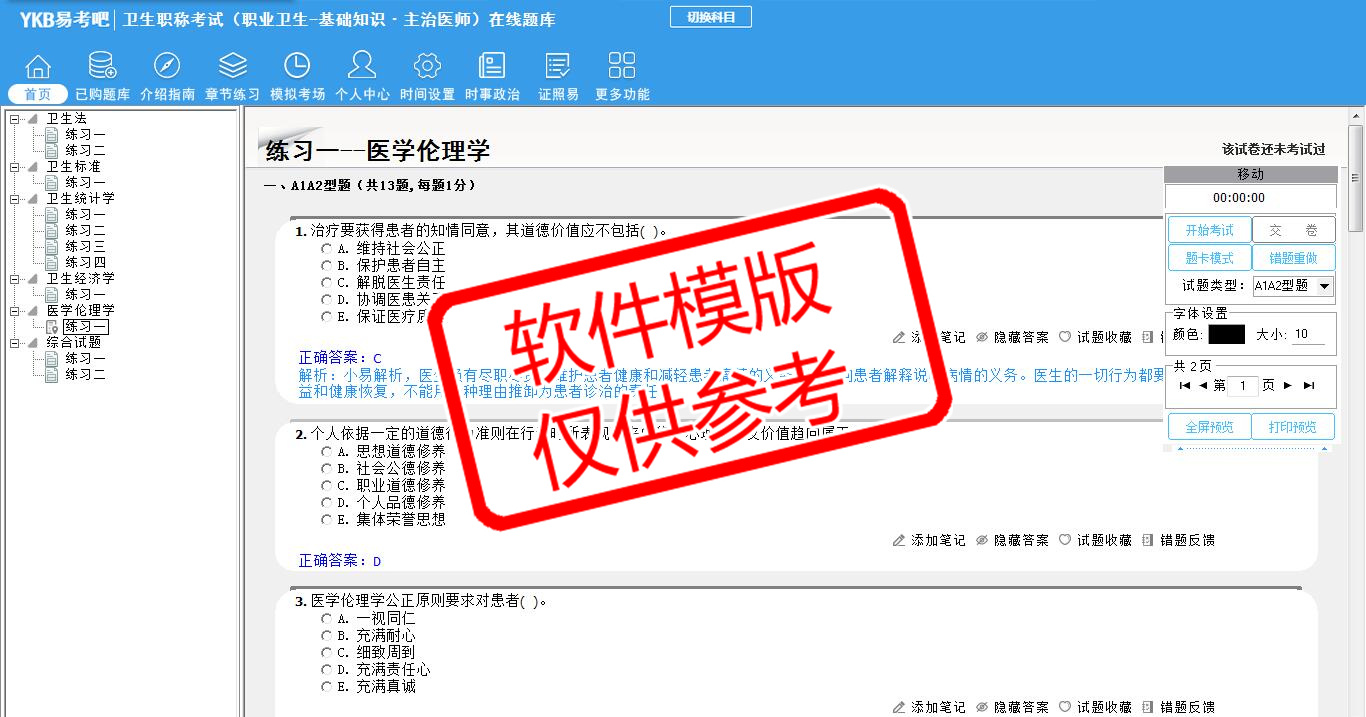Open 练习四 under 卫生统计学
Viewport: 1366px width, 717px height.
[x=85, y=263]
